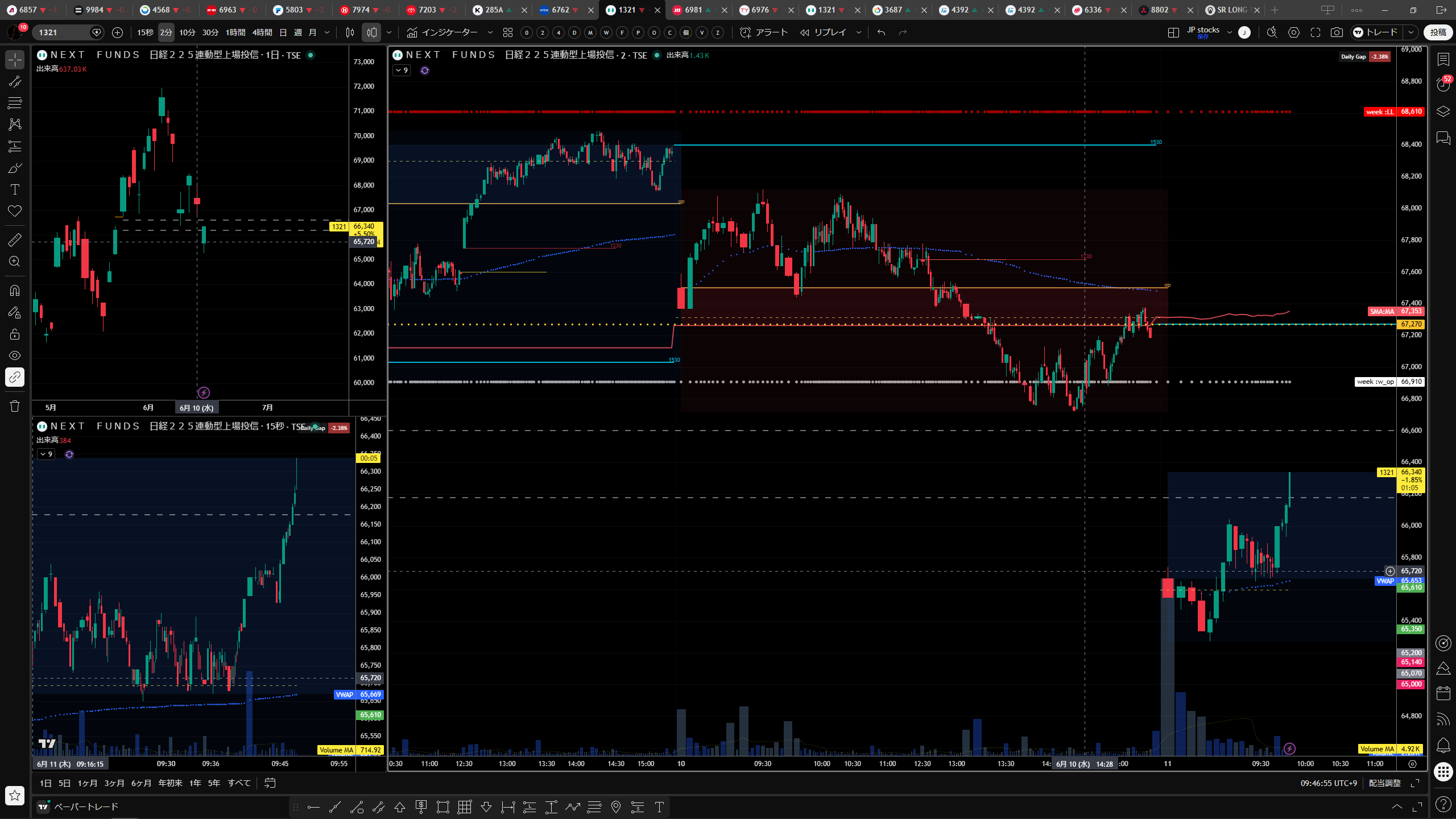The image size is (1456, 819).
Task: Toggle hide all drawings eye icon
Action: pyautogui.click(x=15, y=355)
